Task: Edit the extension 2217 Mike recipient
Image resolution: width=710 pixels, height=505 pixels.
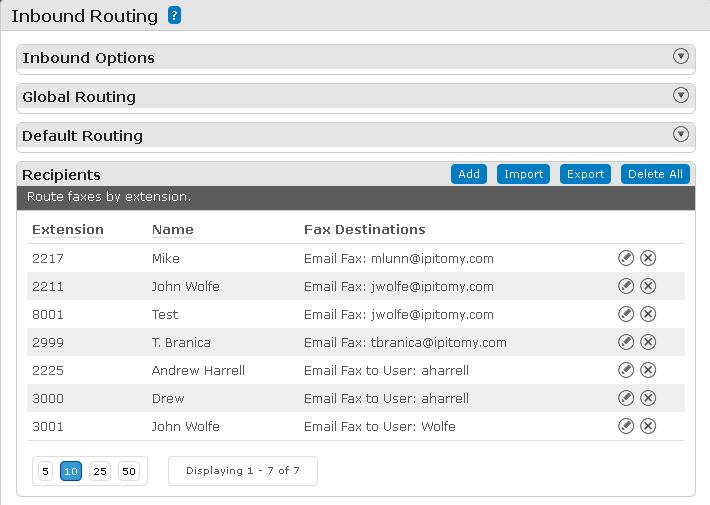Action: click(x=626, y=258)
